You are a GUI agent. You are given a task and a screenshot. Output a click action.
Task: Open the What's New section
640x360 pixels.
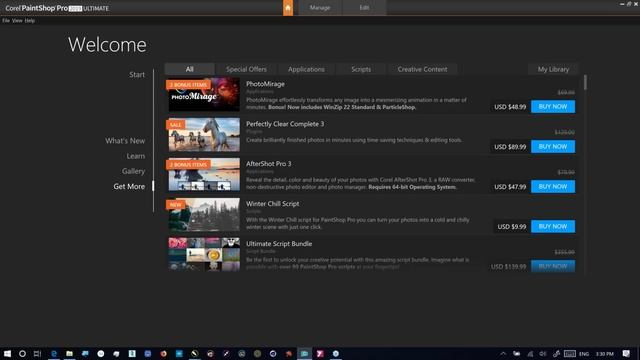[x=125, y=141]
